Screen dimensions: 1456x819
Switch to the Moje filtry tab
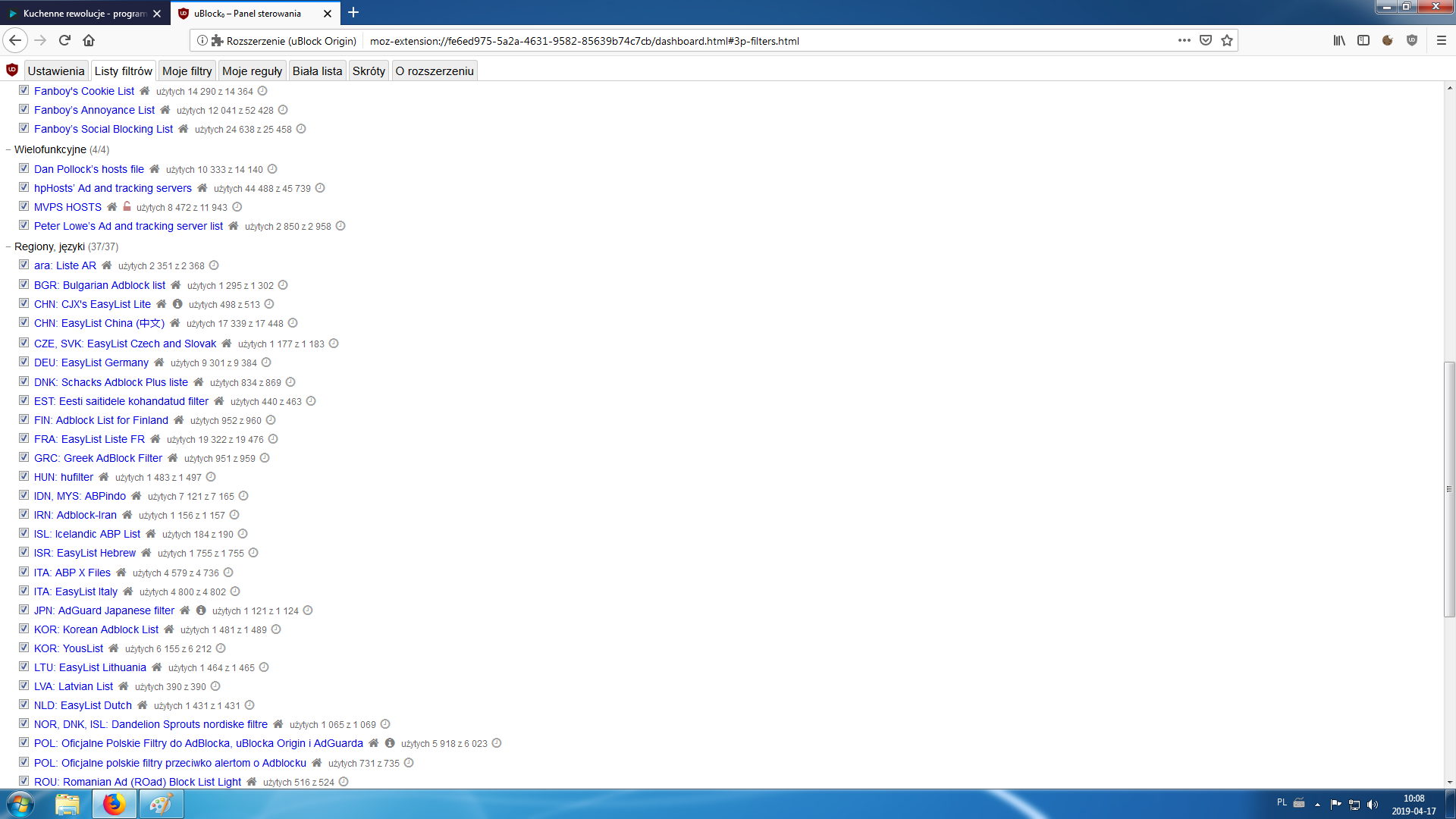187,70
